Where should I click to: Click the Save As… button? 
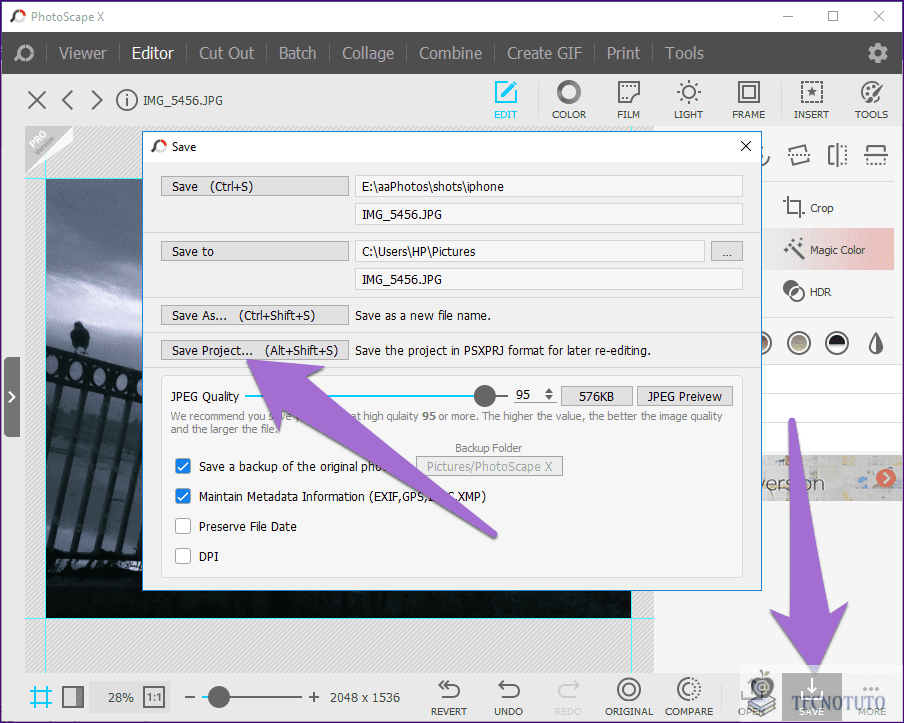(x=255, y=315)
